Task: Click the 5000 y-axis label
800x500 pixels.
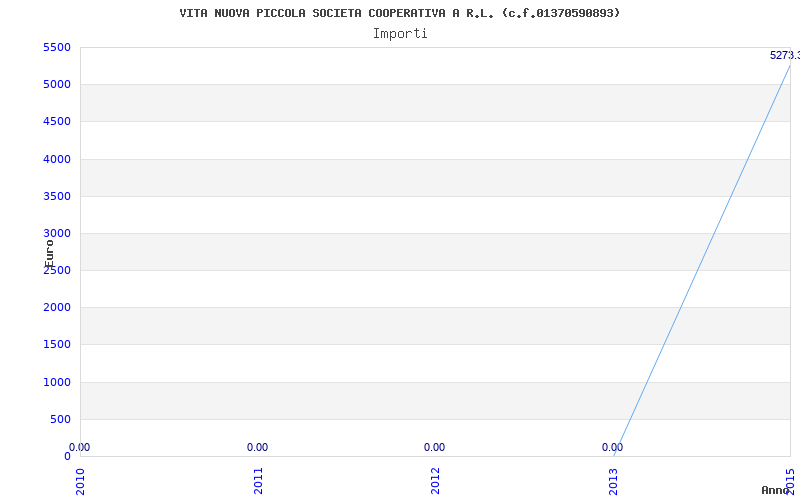Action: pos(57,84)
